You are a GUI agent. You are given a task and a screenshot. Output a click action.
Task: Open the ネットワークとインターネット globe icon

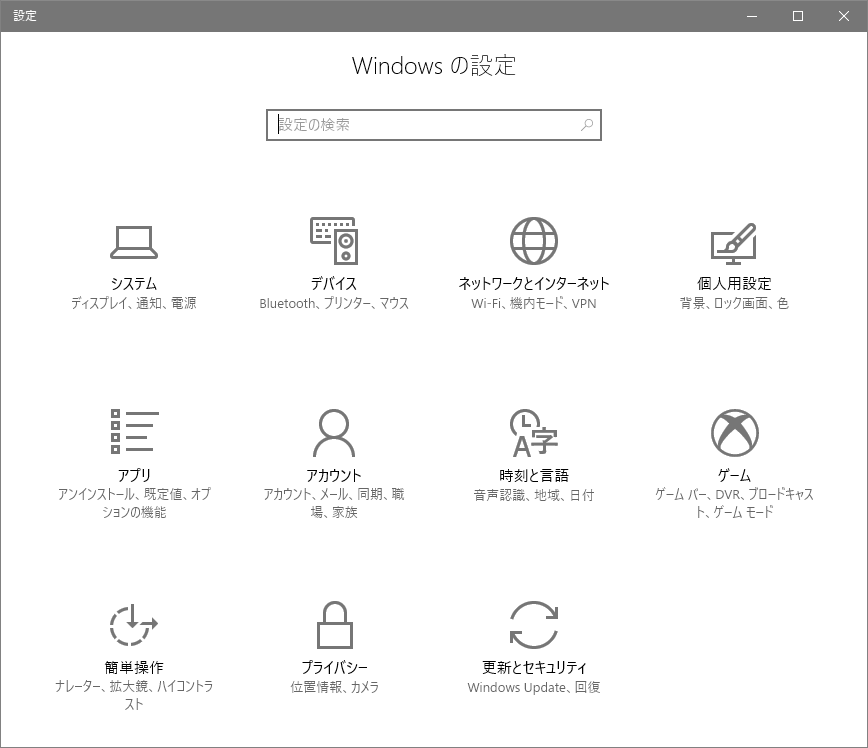pyautogui.click(x=534, y=241)
